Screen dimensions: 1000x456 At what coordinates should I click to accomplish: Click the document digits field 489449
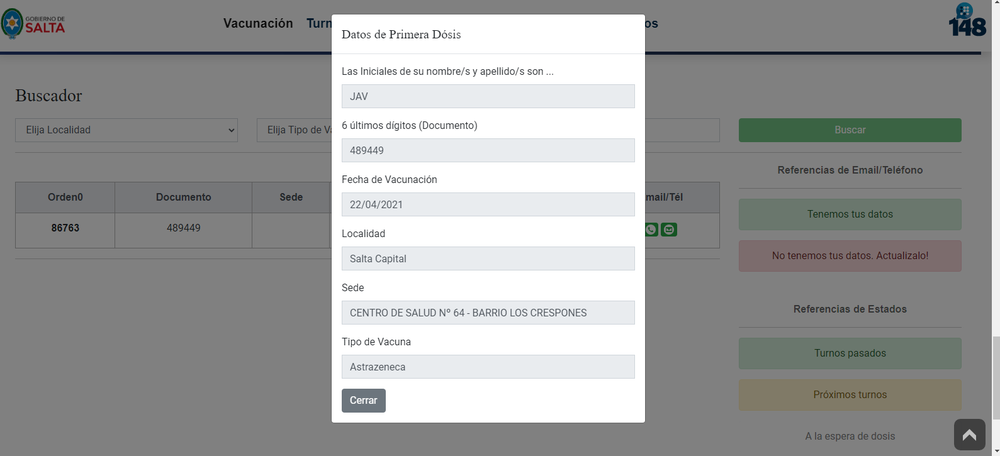click(x=488, y=151)
